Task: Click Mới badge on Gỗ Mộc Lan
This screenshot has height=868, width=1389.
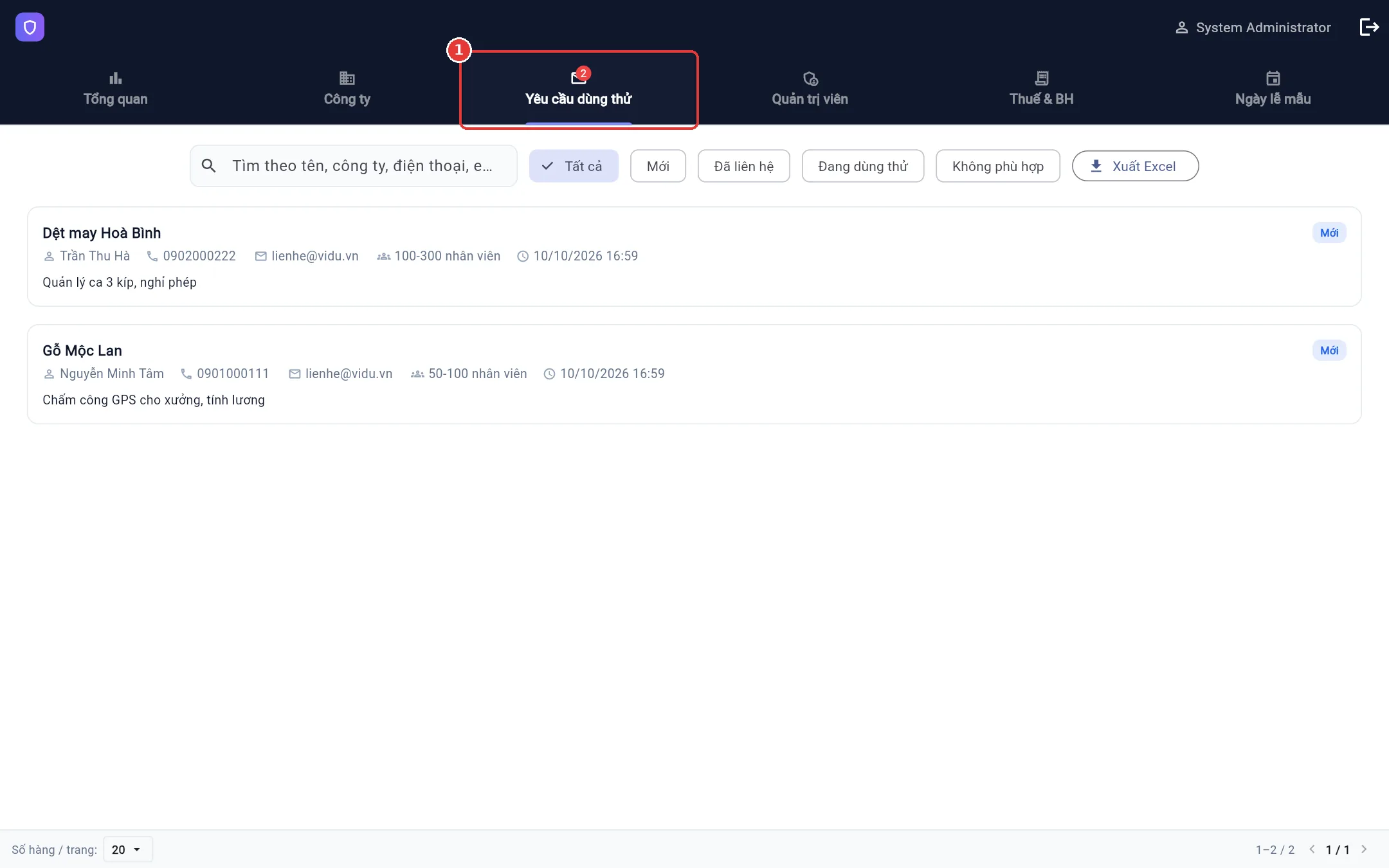Action: pyautogui.click(x=1329, y=350)
